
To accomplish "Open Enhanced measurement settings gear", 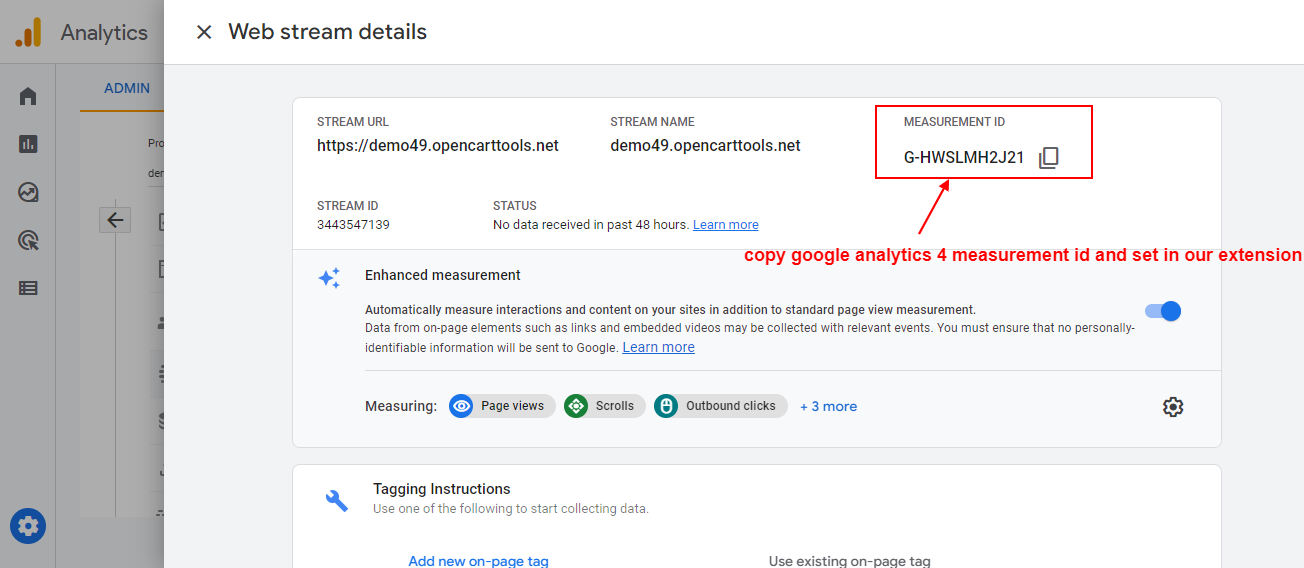I will pyautogui.click(x=1173, y=407).
